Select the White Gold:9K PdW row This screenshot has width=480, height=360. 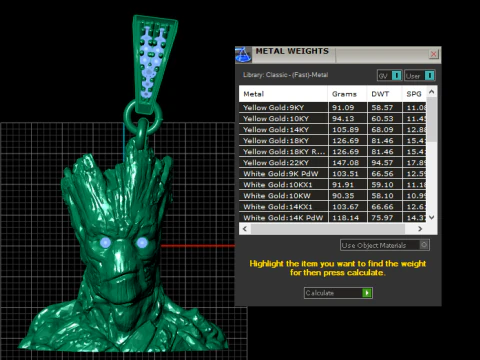pos(333,173)
